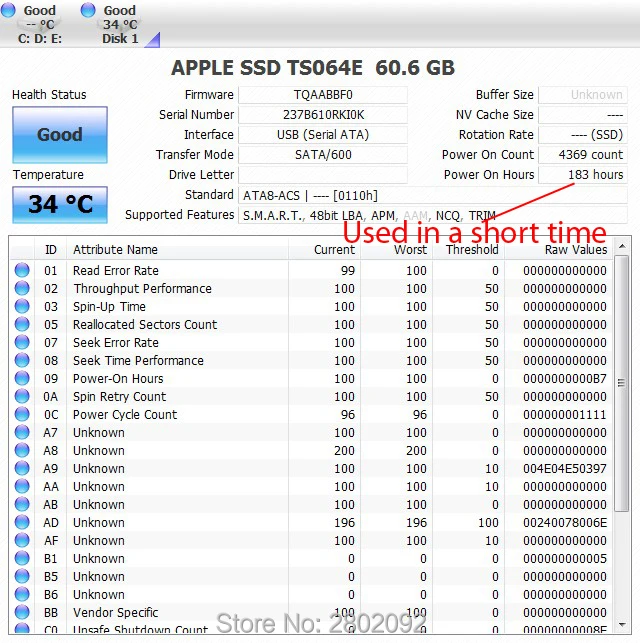Click the Standard field ATA8-ACS
Viewport: 640px width, 643px height.
click(x=433, y=195)
